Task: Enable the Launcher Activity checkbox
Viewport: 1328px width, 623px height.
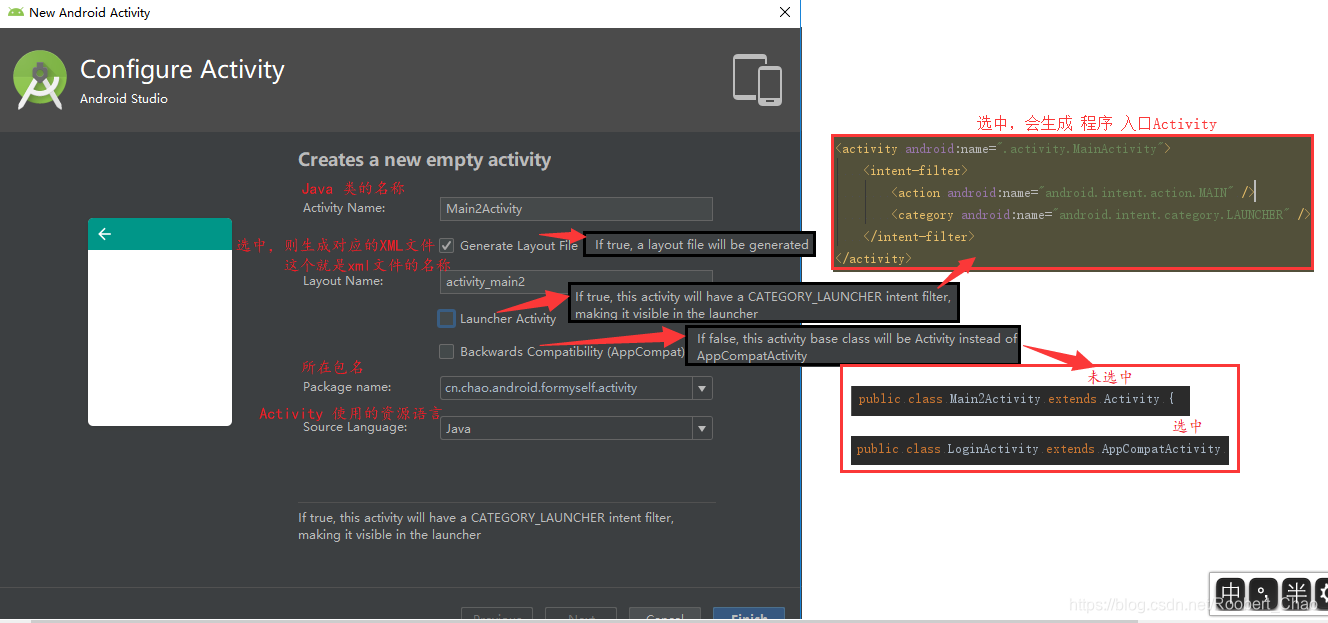Action: point(447,318)
